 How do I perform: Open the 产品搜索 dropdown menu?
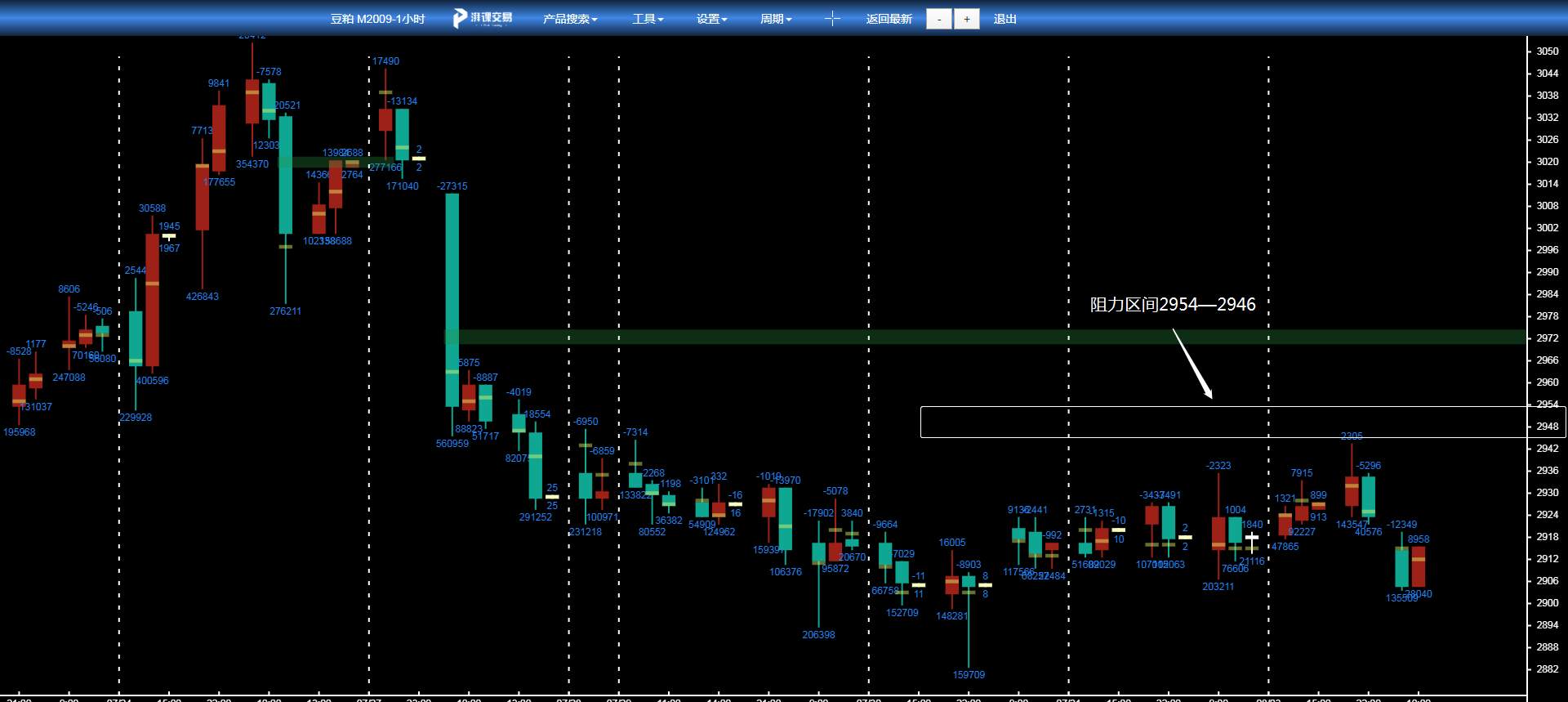pyautogui.click(x=570, y=19)
